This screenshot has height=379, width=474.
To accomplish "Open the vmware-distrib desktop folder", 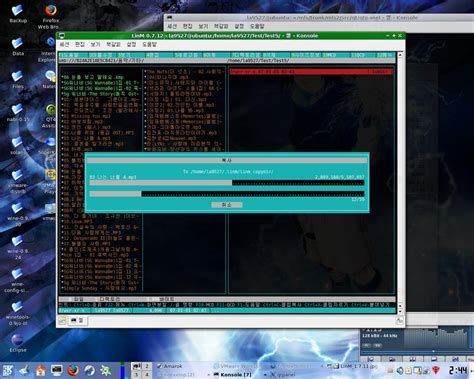I will tap(17, 181).
